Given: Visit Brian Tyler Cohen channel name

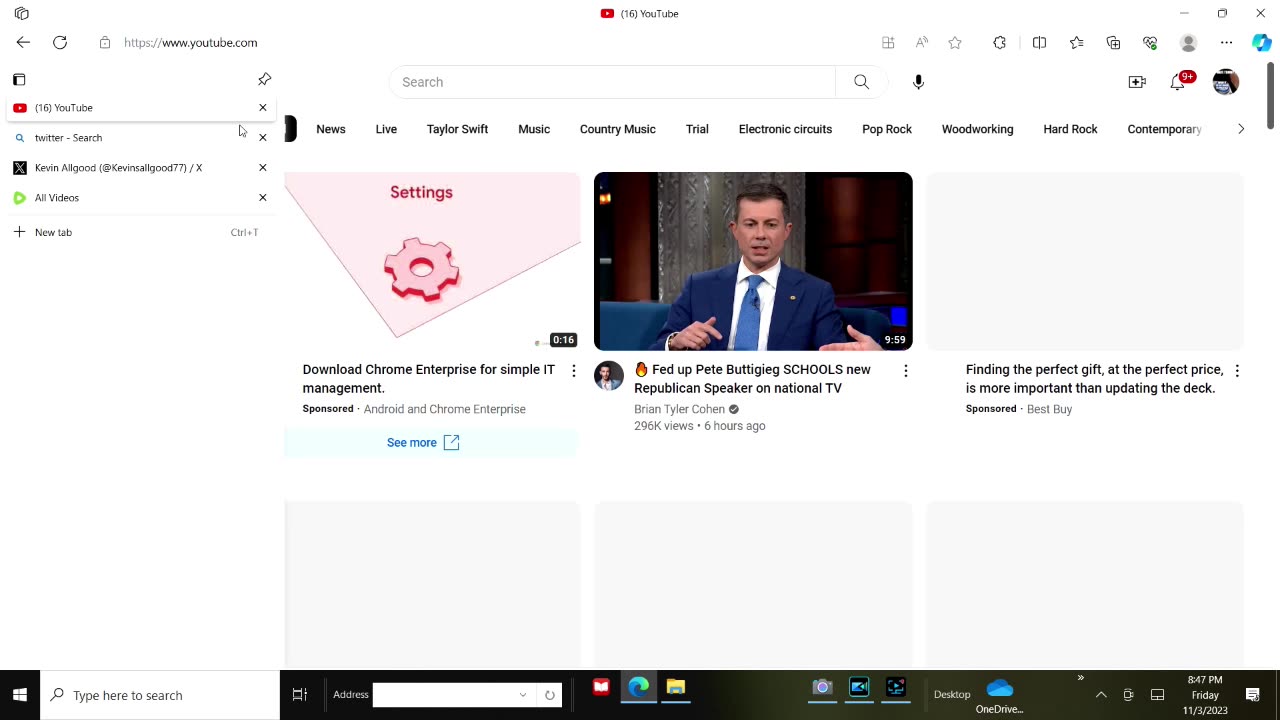Looking at the screenshot, I should (x=679, y=409).
